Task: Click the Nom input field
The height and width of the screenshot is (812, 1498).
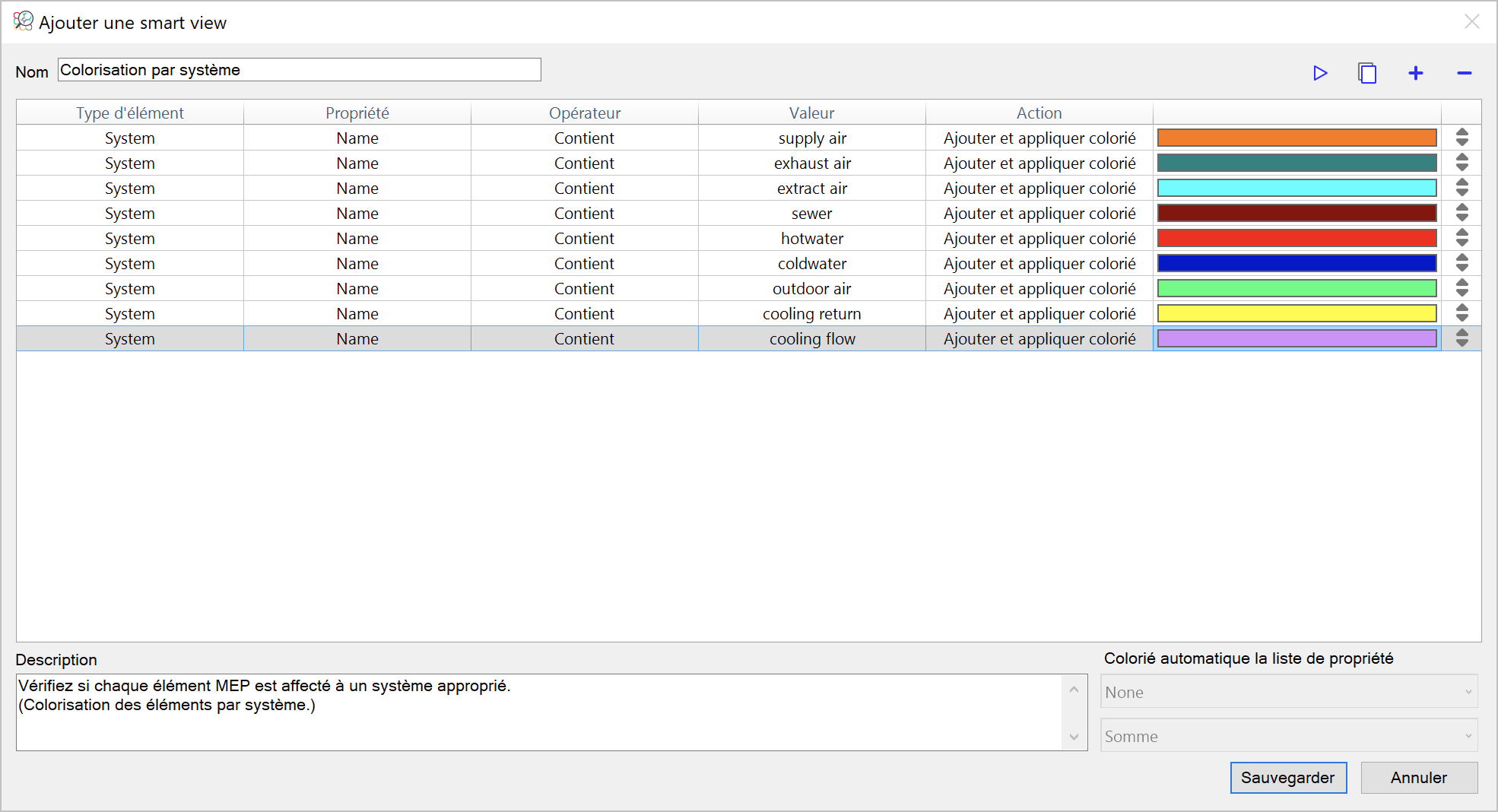Action: click(300, 70)
